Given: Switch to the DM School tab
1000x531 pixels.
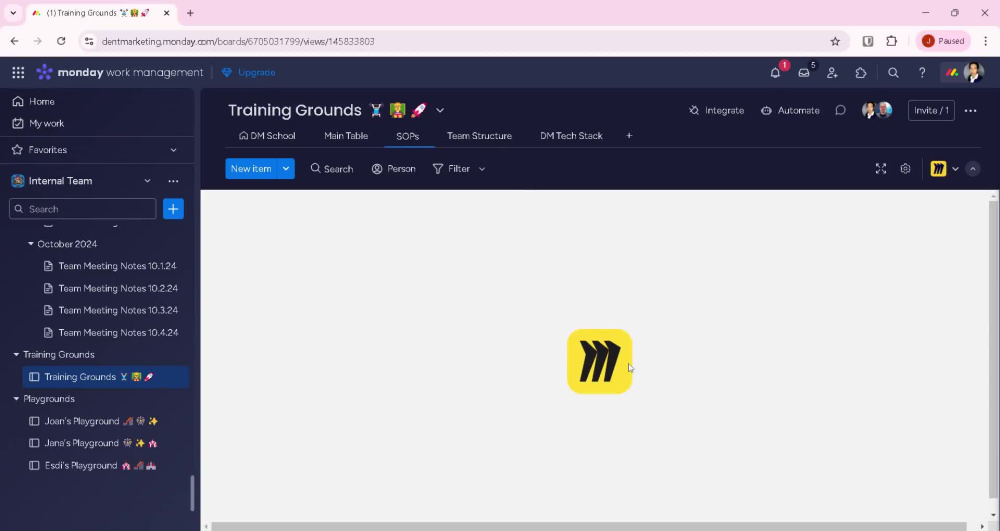Looking at the screenshot, I should tap(267, 136).
